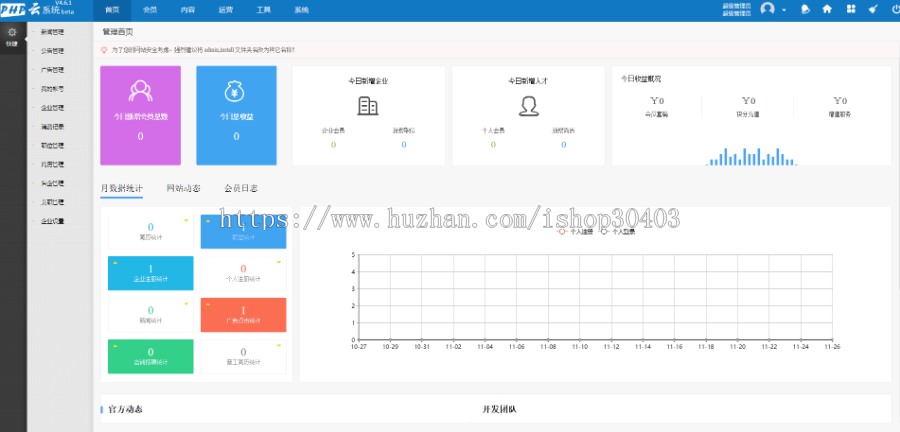The height and width of the screenshot is (432, 900).
Task: Select the 新闻统计 tile
Action: coord(150,315)
